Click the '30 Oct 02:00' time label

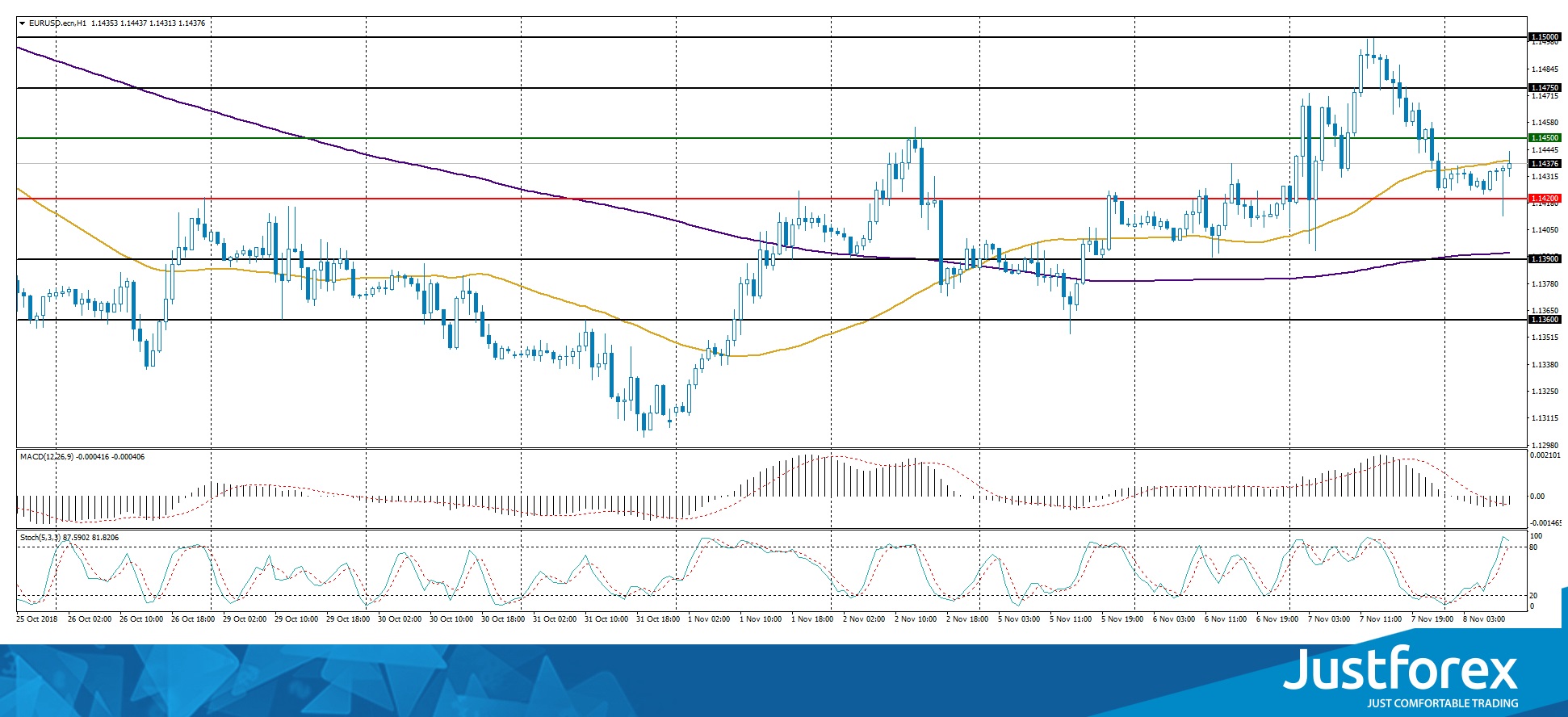pyautogui.click(x=400, y=619)
